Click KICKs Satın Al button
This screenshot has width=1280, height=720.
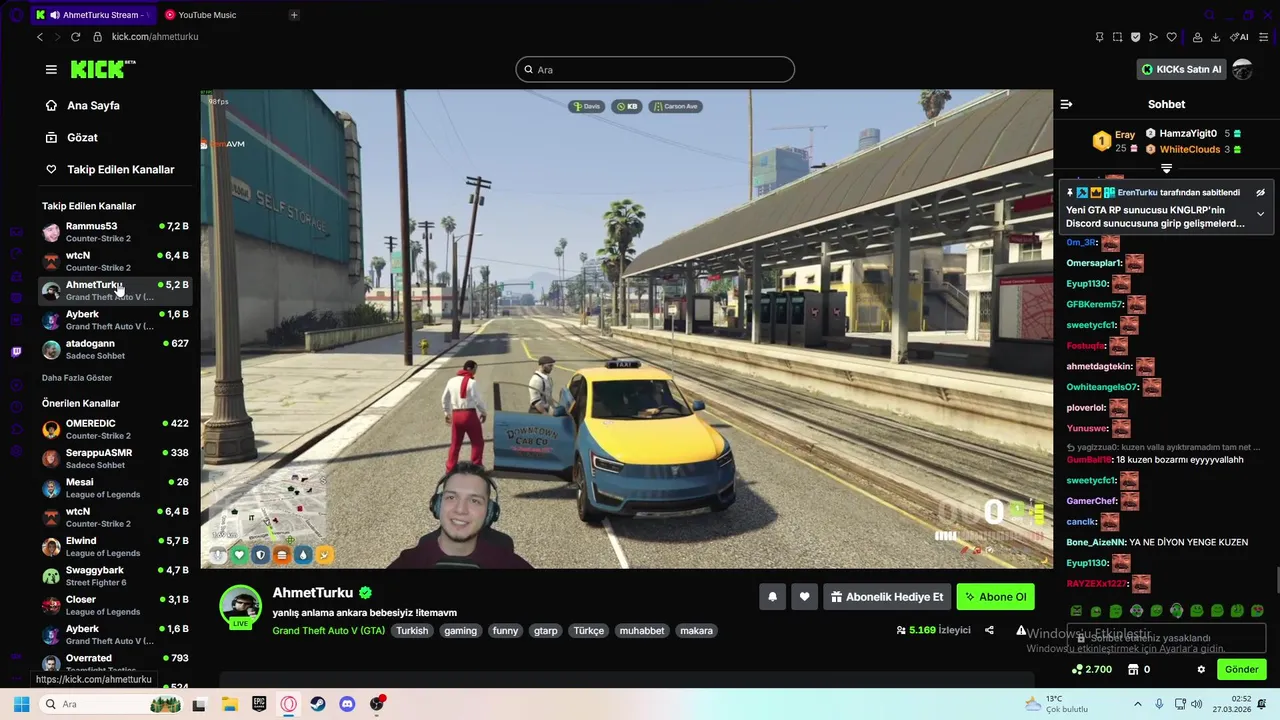pos(1181,69)
